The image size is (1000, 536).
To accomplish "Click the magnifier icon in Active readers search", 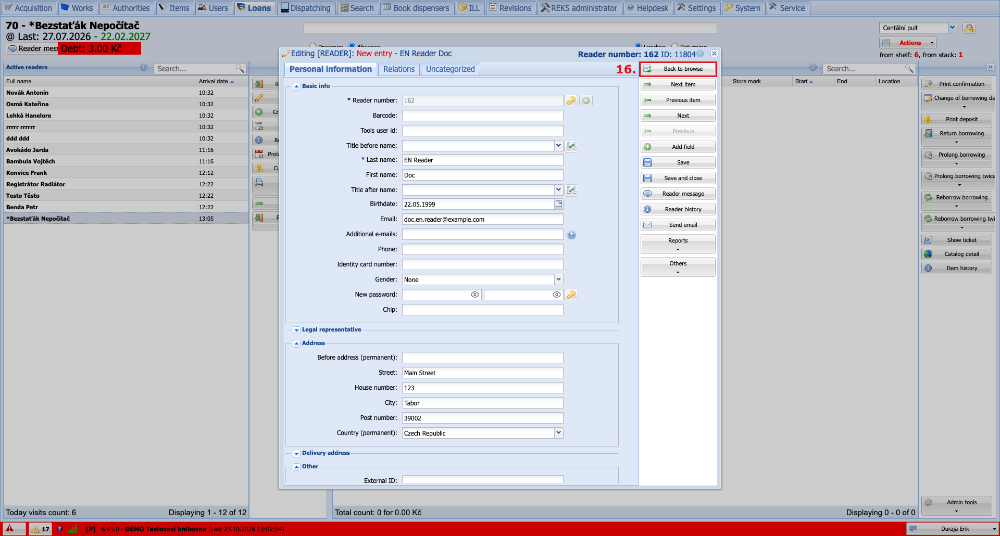I will 240,68.
